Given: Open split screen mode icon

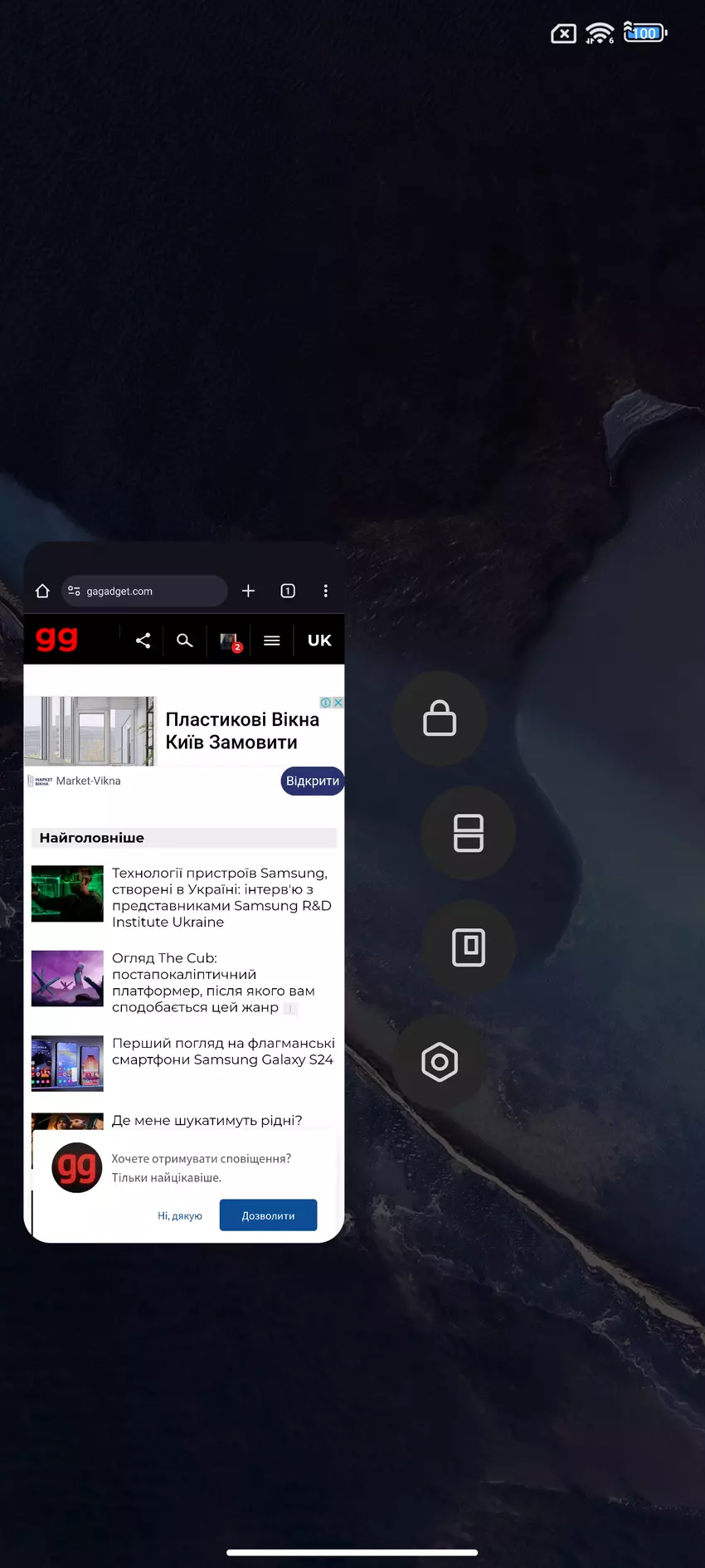Looking at the screenshot, I should 468,833.
